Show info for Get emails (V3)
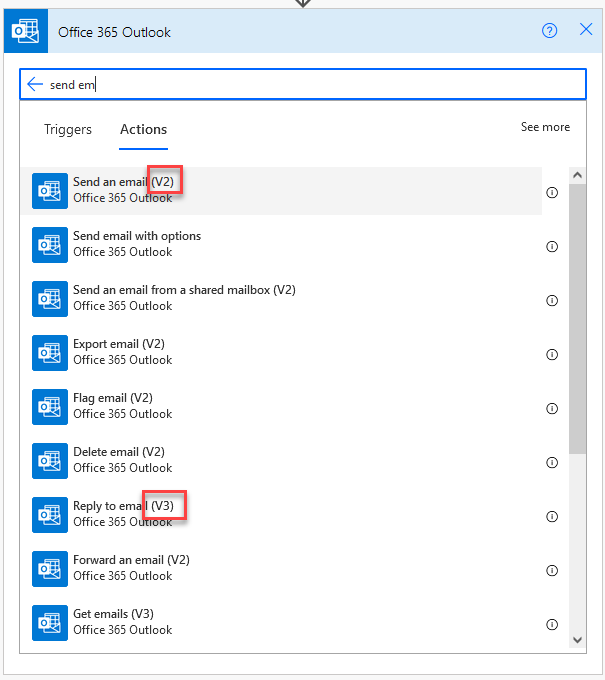This screenshot has width=605, height=680. tap(552, 624)
